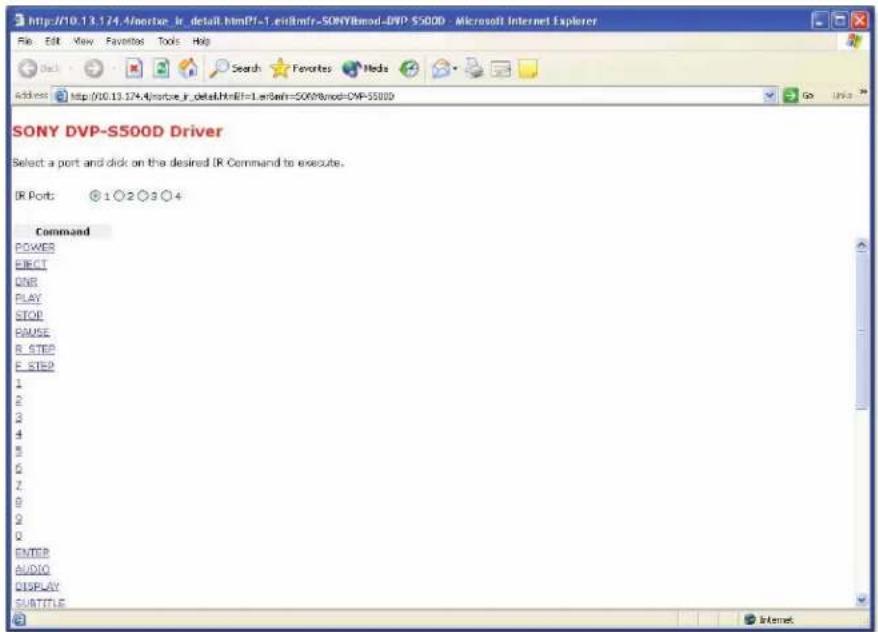
Task: Select IR Port 3 radio button
Action: tap(143, 196)
